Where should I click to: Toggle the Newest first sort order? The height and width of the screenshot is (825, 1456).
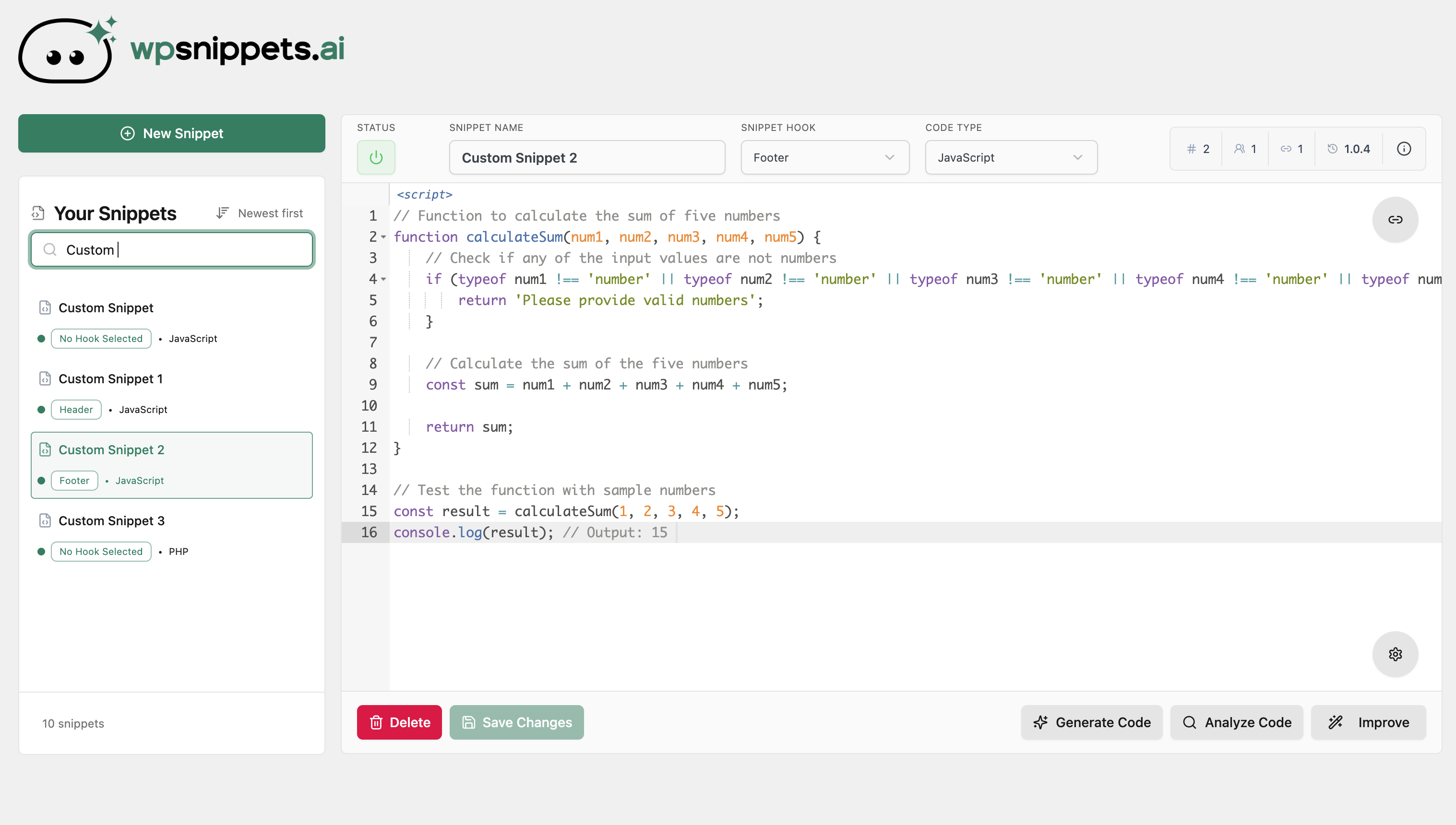pos(260,213)
